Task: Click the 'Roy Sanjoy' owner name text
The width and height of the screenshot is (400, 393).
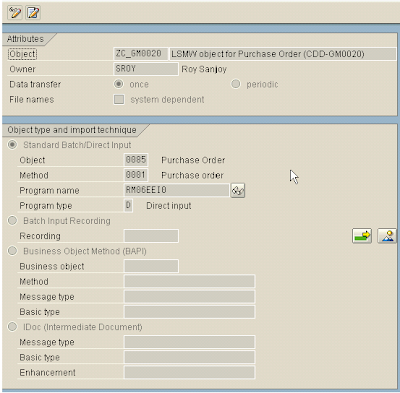Action: [x=204, y=69]
